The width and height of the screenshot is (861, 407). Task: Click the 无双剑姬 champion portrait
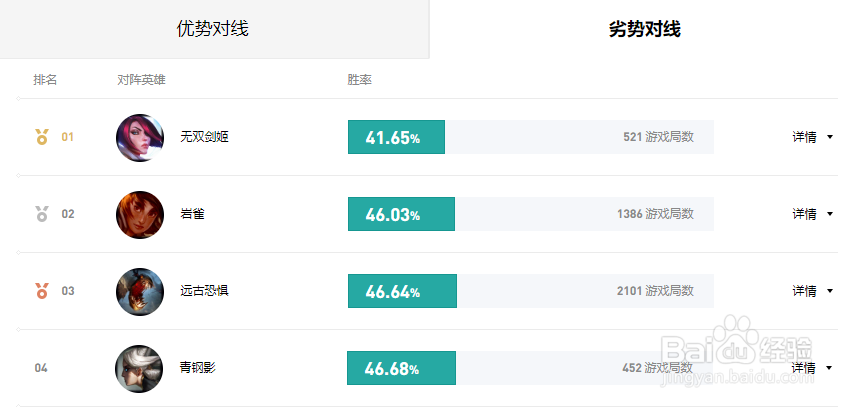(139, 138)
